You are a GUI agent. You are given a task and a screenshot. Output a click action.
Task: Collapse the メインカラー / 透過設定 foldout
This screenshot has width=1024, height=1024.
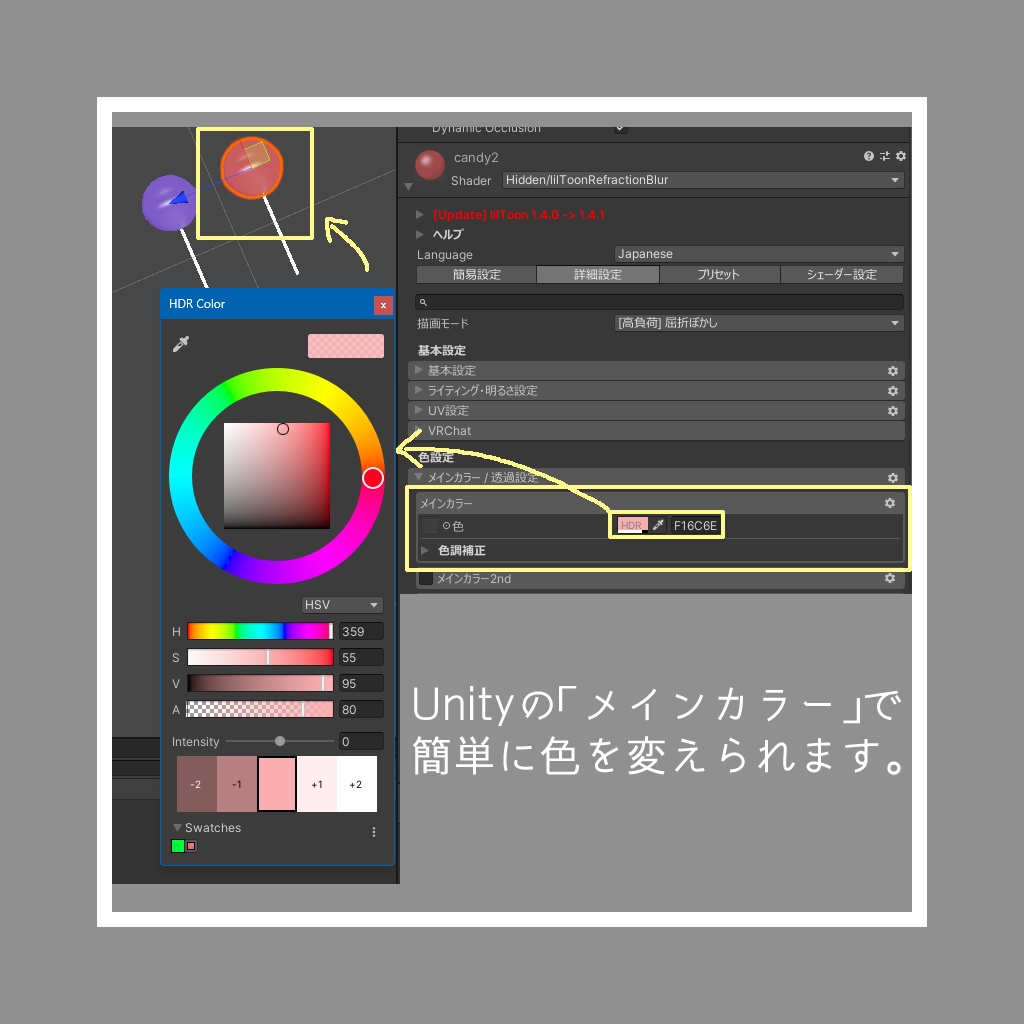[419, 477]
